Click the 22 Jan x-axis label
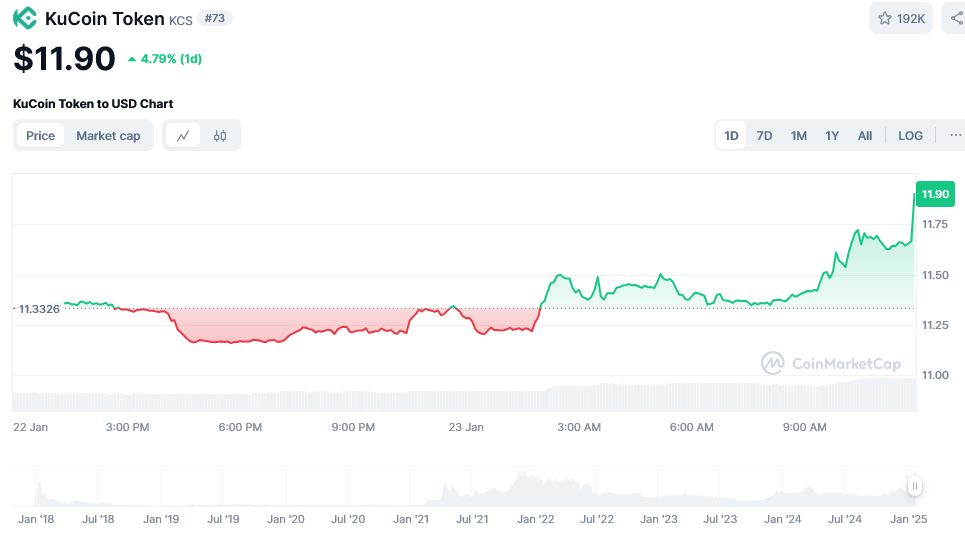This screenshot has width=965, height=537. 30,427
